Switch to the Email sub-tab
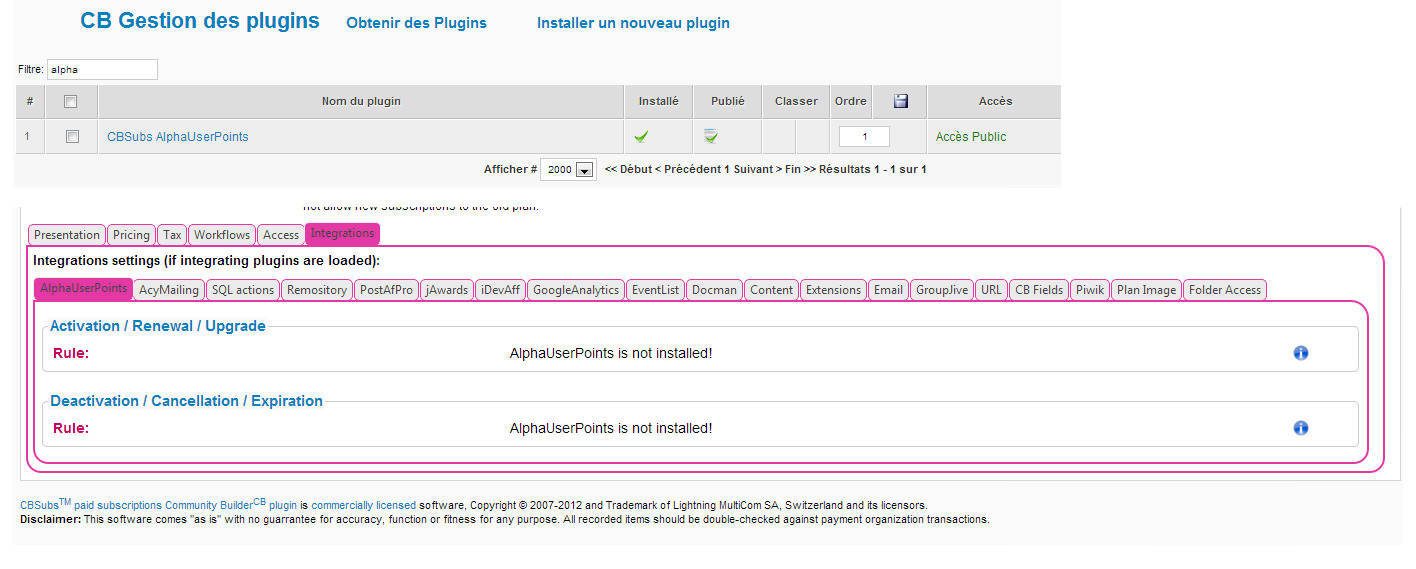The height and width of the screenshot is (569, 1416). 888,290
